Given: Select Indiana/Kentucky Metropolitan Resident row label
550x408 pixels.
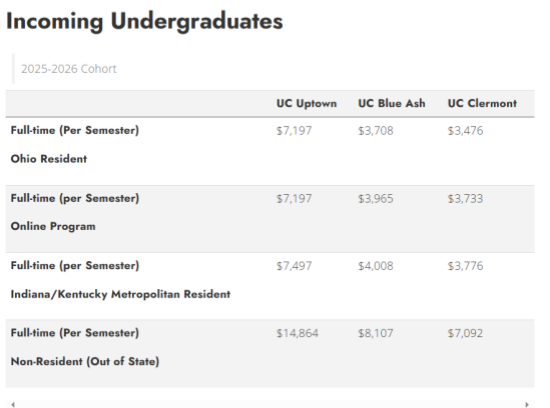Looking at the screenshot, I should [x=121, y=294].
